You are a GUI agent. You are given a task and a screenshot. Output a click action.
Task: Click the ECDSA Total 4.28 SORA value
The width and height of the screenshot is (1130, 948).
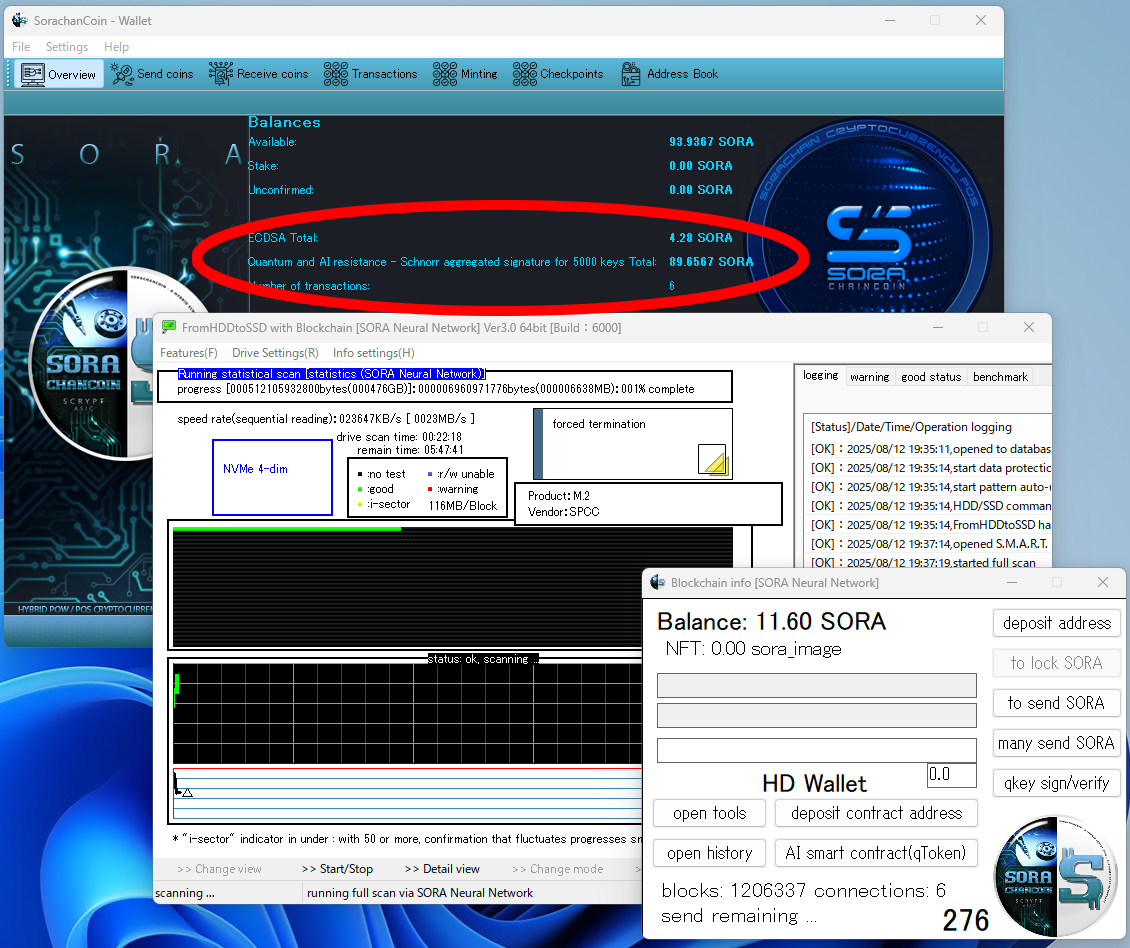pyautogui.click(x=700, y=238)
